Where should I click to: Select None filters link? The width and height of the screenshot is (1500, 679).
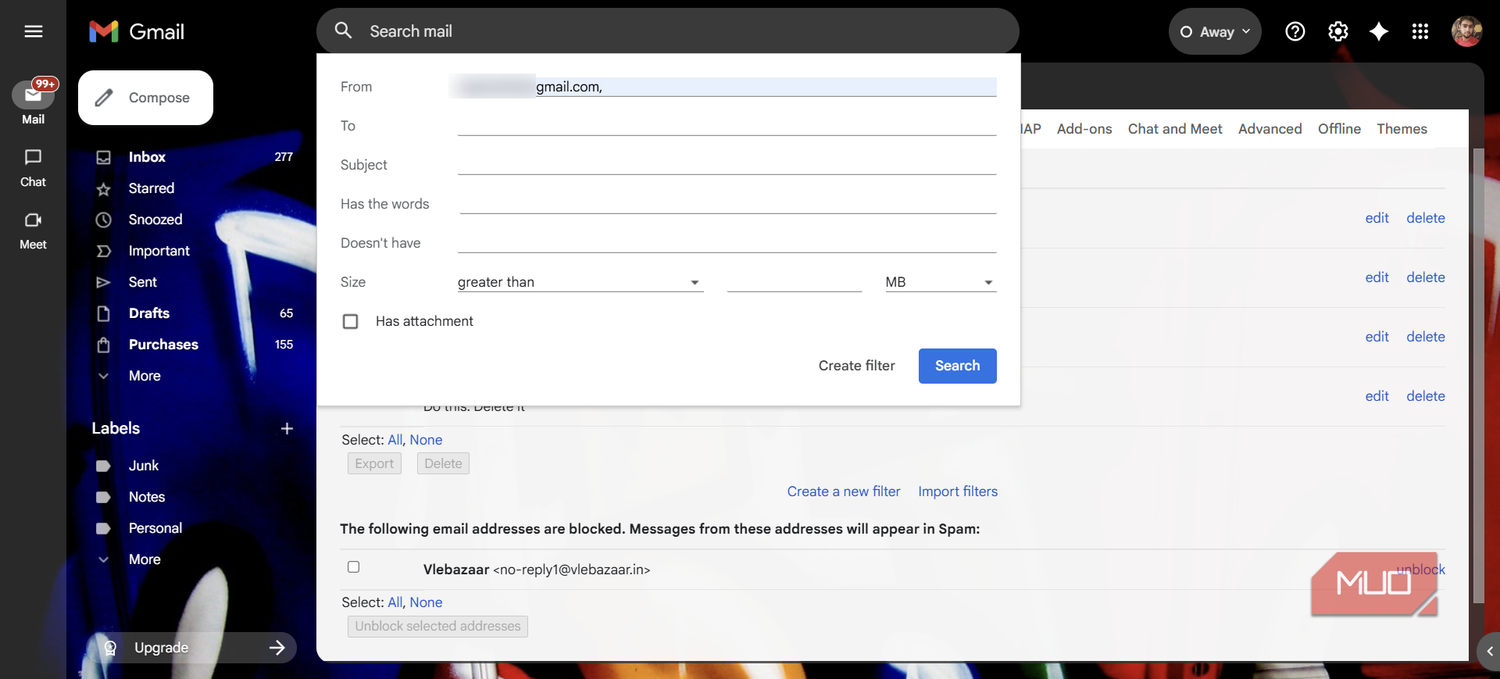426,440
